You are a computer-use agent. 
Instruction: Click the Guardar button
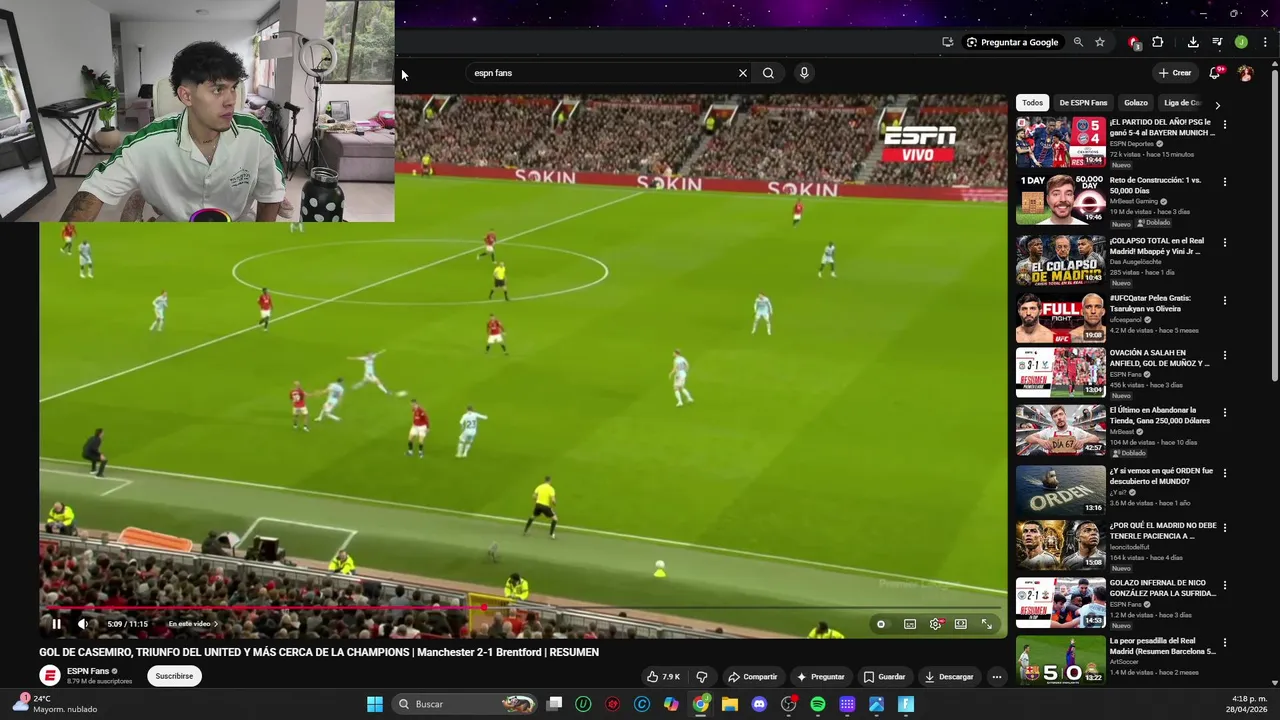pos(884,677)
